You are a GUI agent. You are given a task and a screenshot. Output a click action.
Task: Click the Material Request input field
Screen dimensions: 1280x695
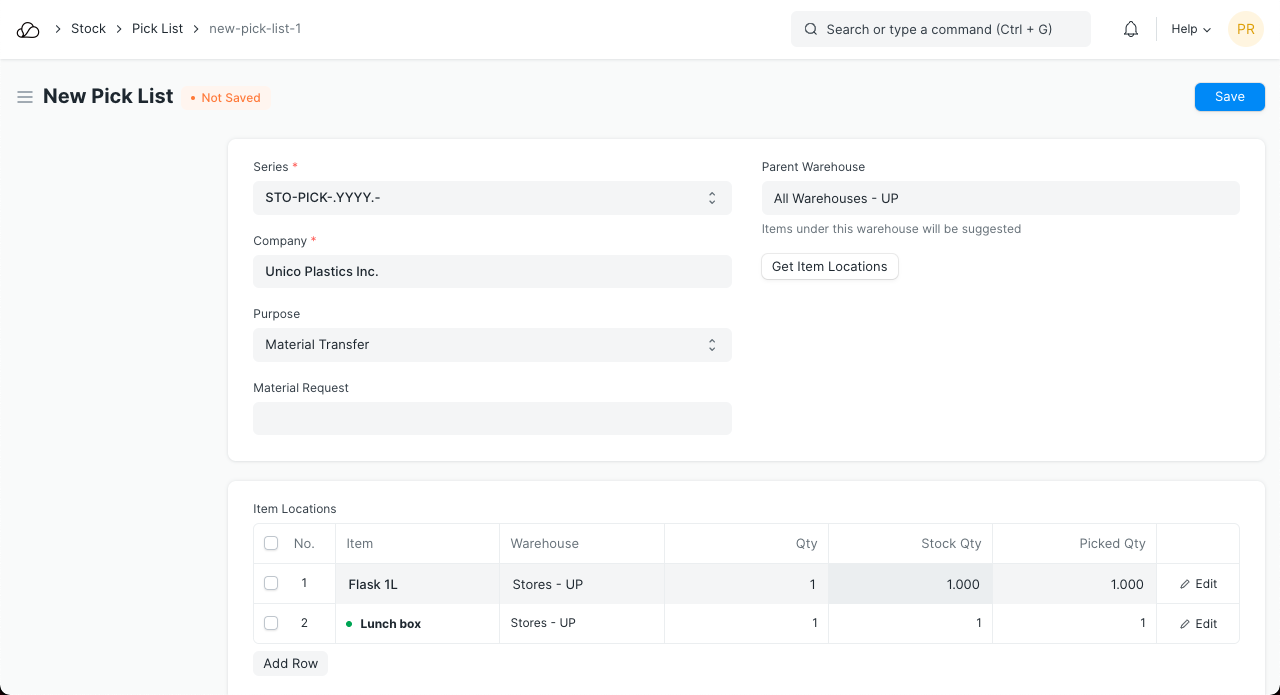point(492,419)
